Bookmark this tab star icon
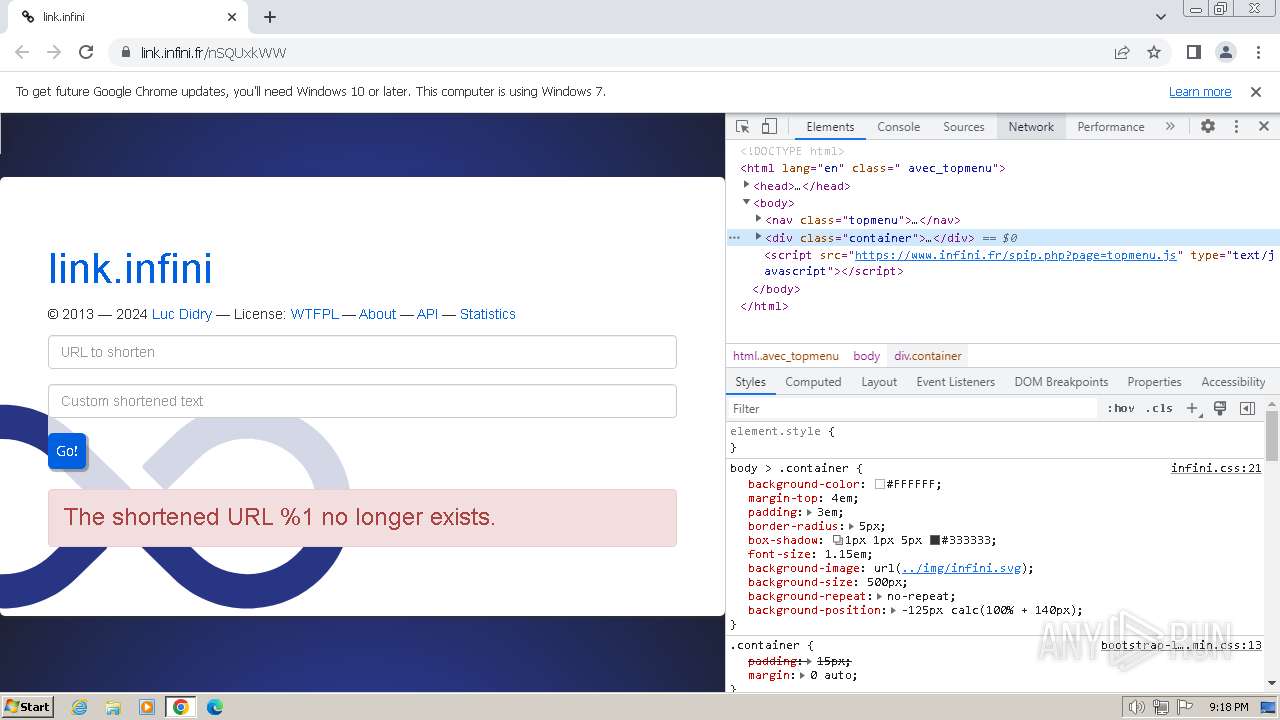Image resolution: width=1280 pixels, height=720 pixels. pos(1154,52)
